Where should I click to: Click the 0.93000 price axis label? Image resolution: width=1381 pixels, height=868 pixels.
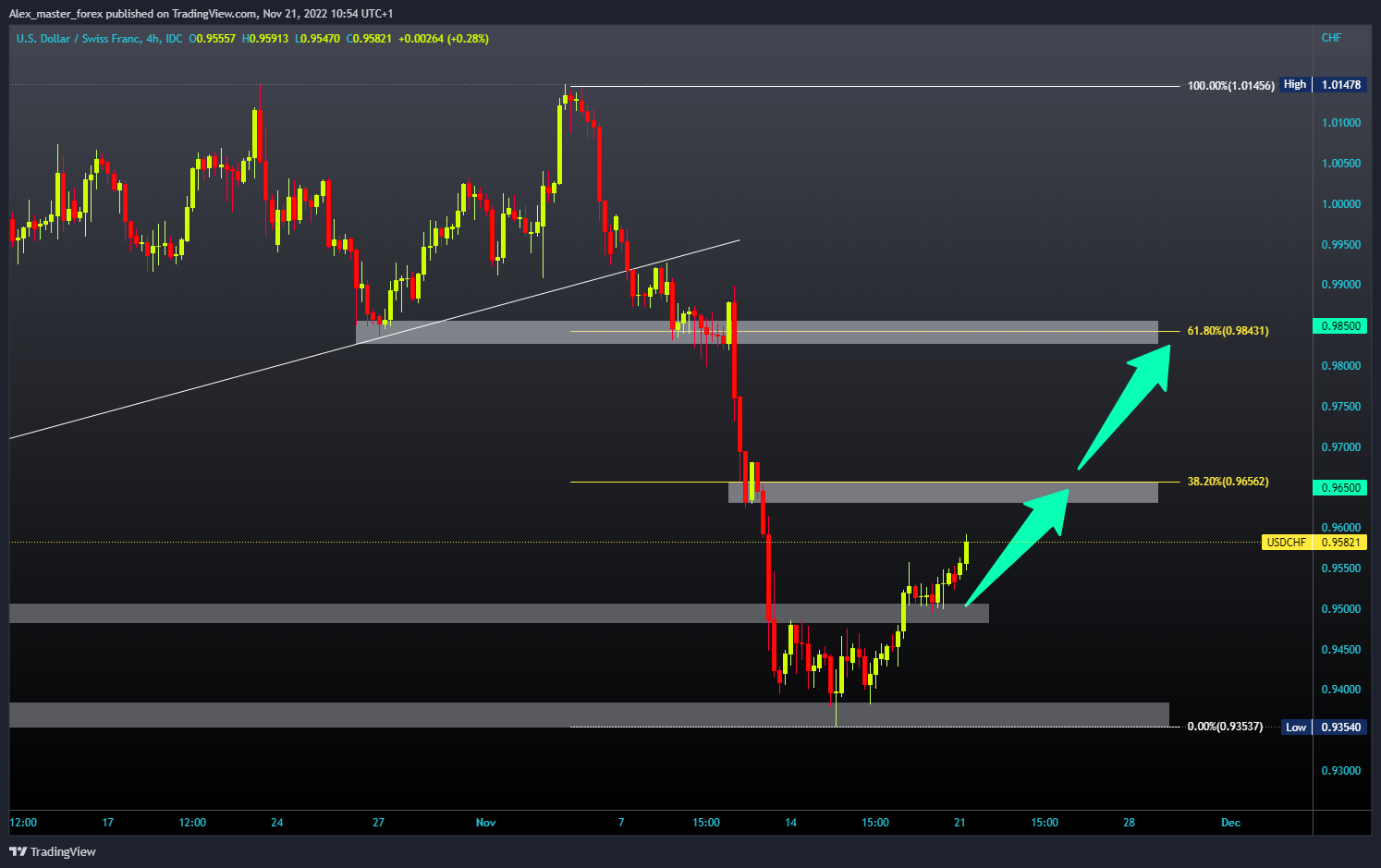pos(1340,770)
